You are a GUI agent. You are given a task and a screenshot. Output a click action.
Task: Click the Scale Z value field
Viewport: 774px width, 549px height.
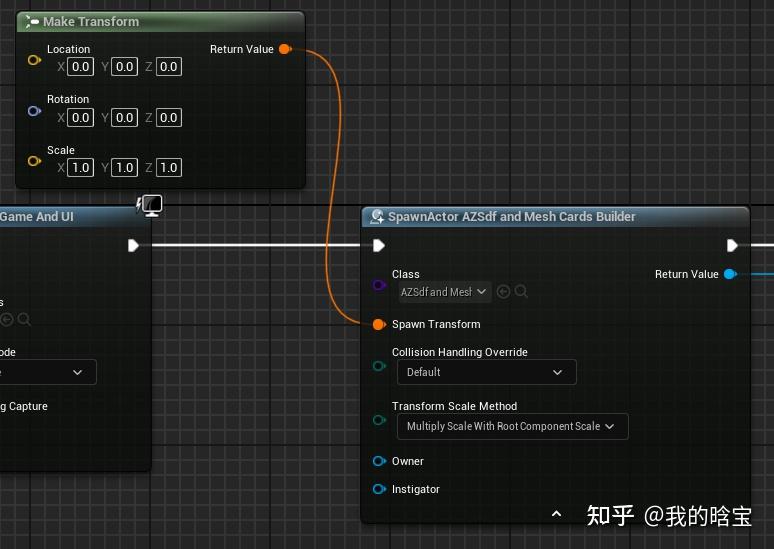(169, 168)
